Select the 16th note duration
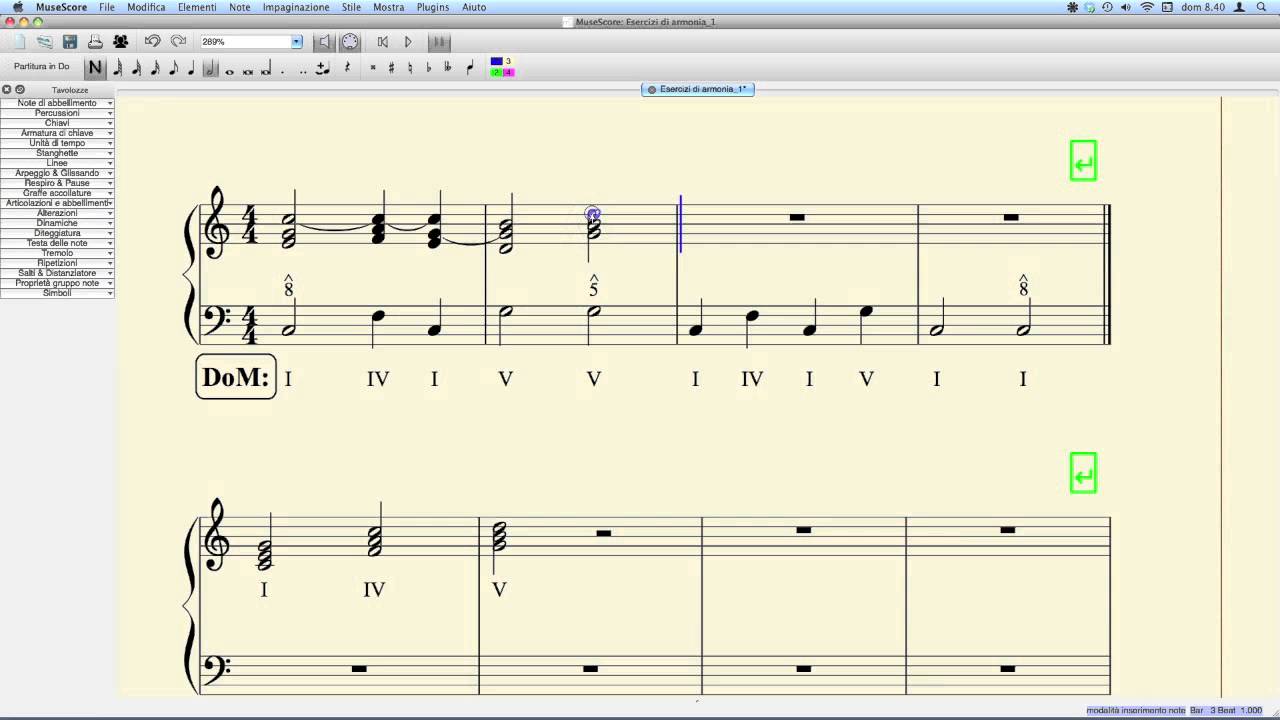1280x720 pixels. 155,68
